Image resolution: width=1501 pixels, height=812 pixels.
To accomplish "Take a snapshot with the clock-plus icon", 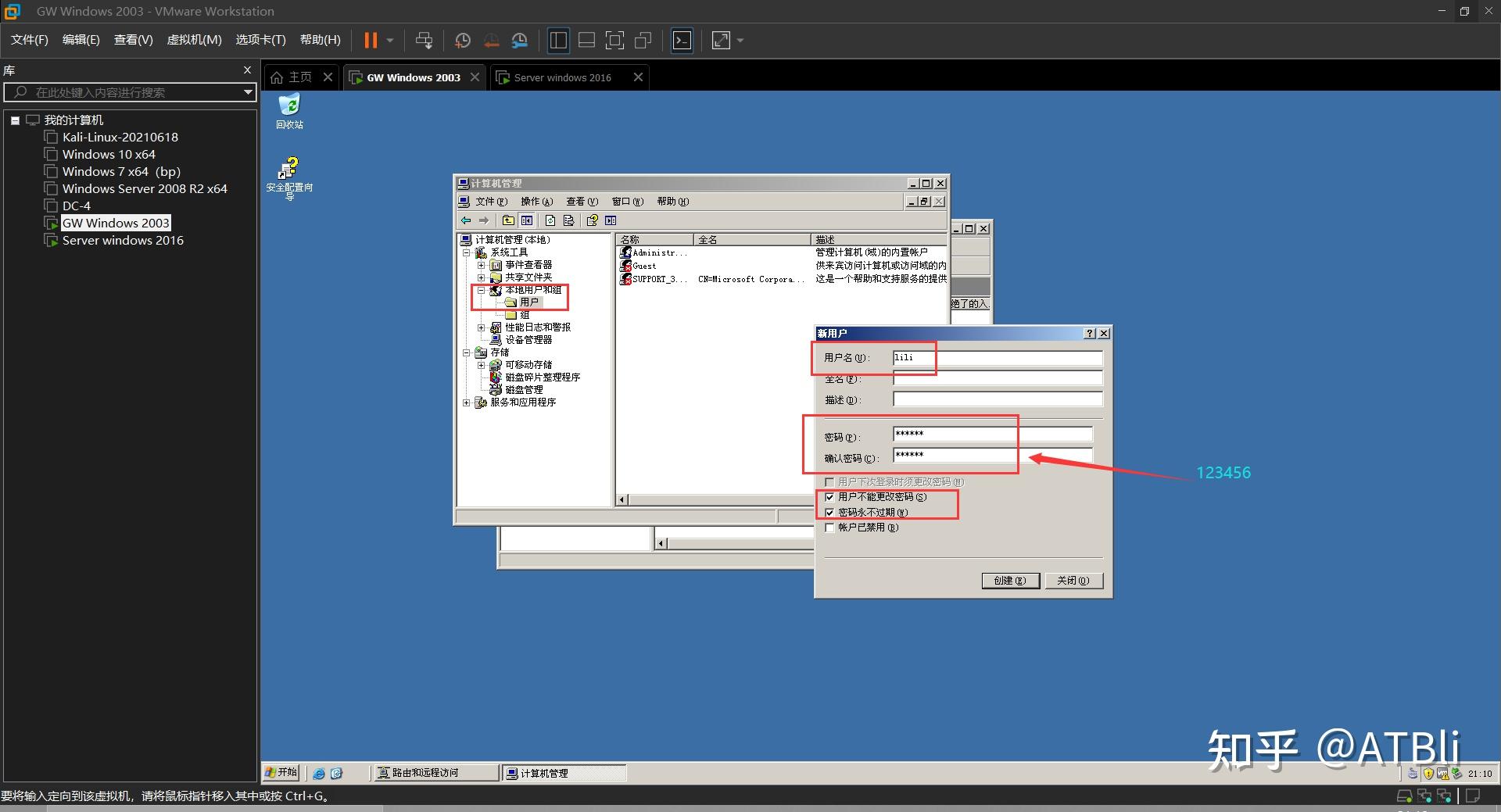I will click(x=463, y=40).
